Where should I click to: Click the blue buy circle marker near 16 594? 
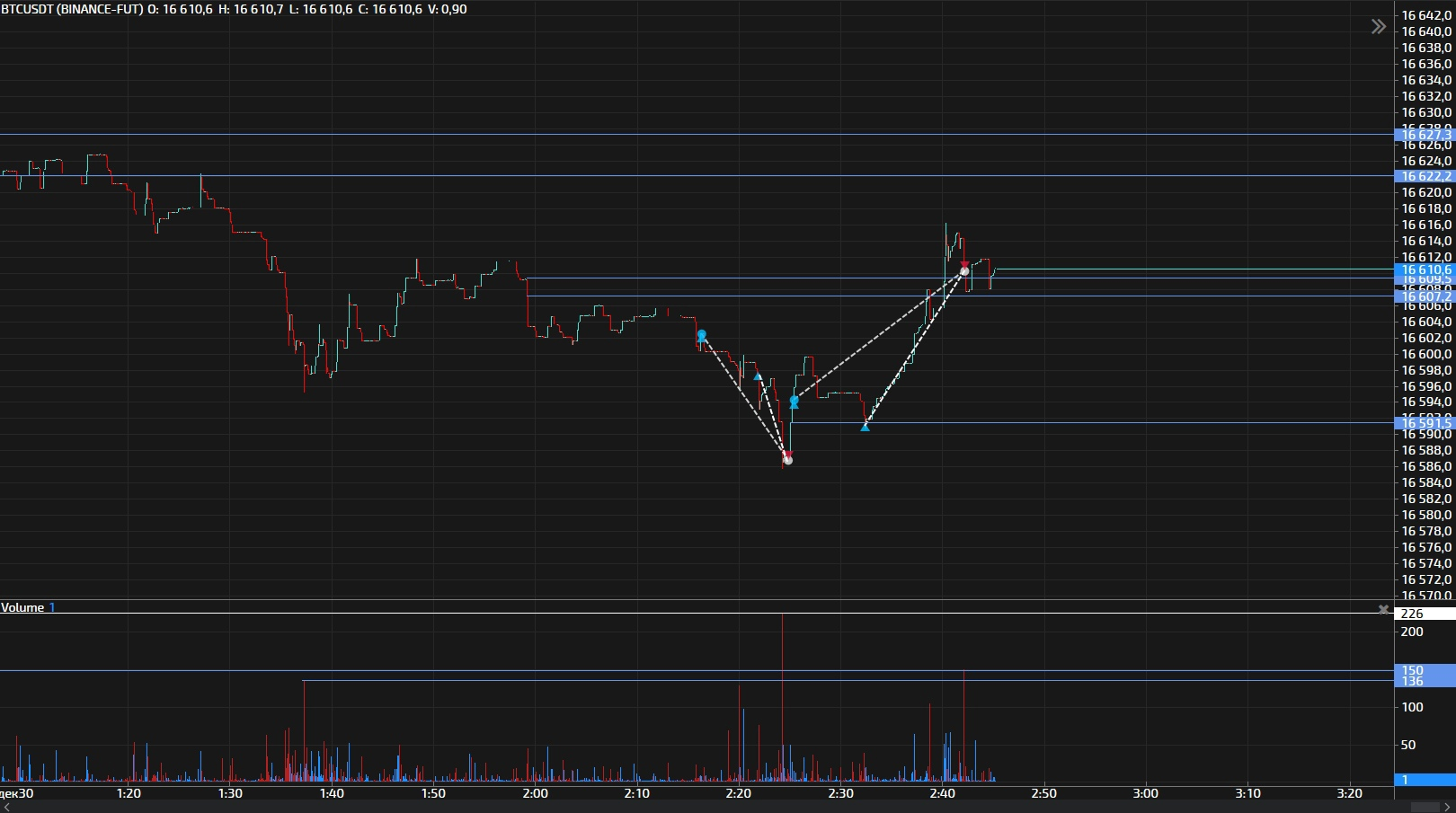pyautogui.click(x=795, y=401)
